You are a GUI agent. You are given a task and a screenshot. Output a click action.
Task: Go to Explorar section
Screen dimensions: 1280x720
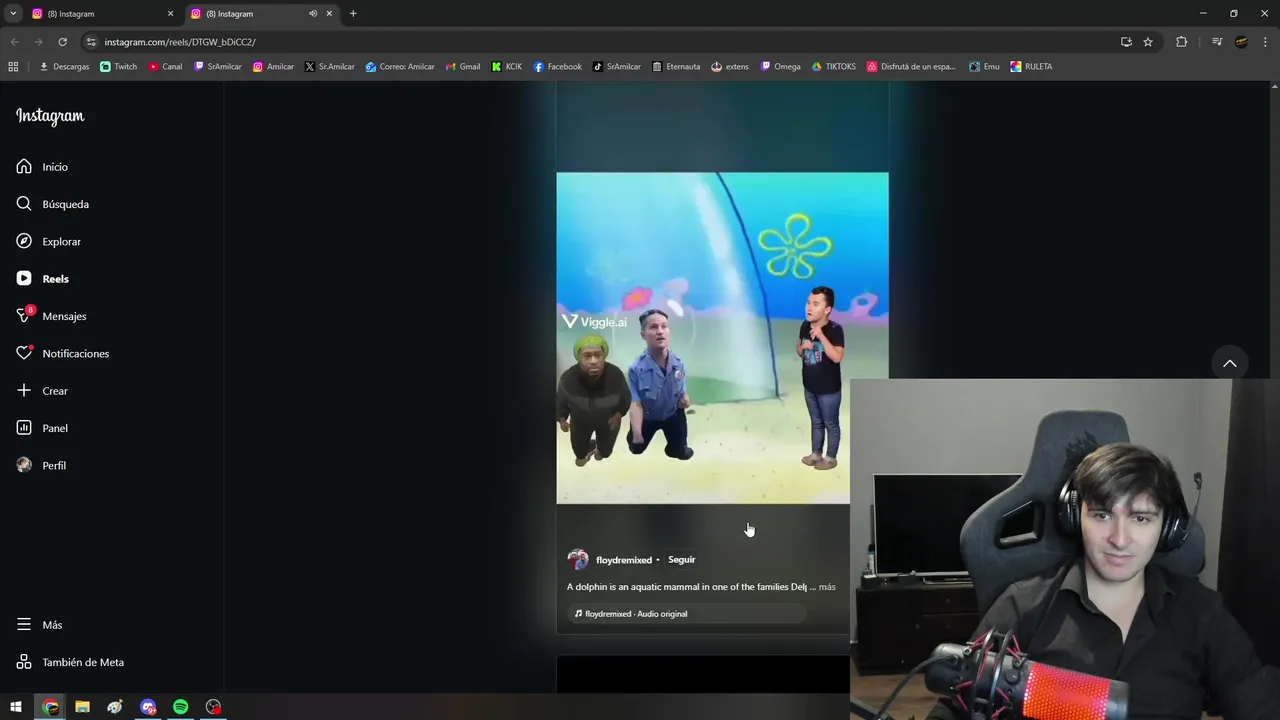[x=48, y=242]
